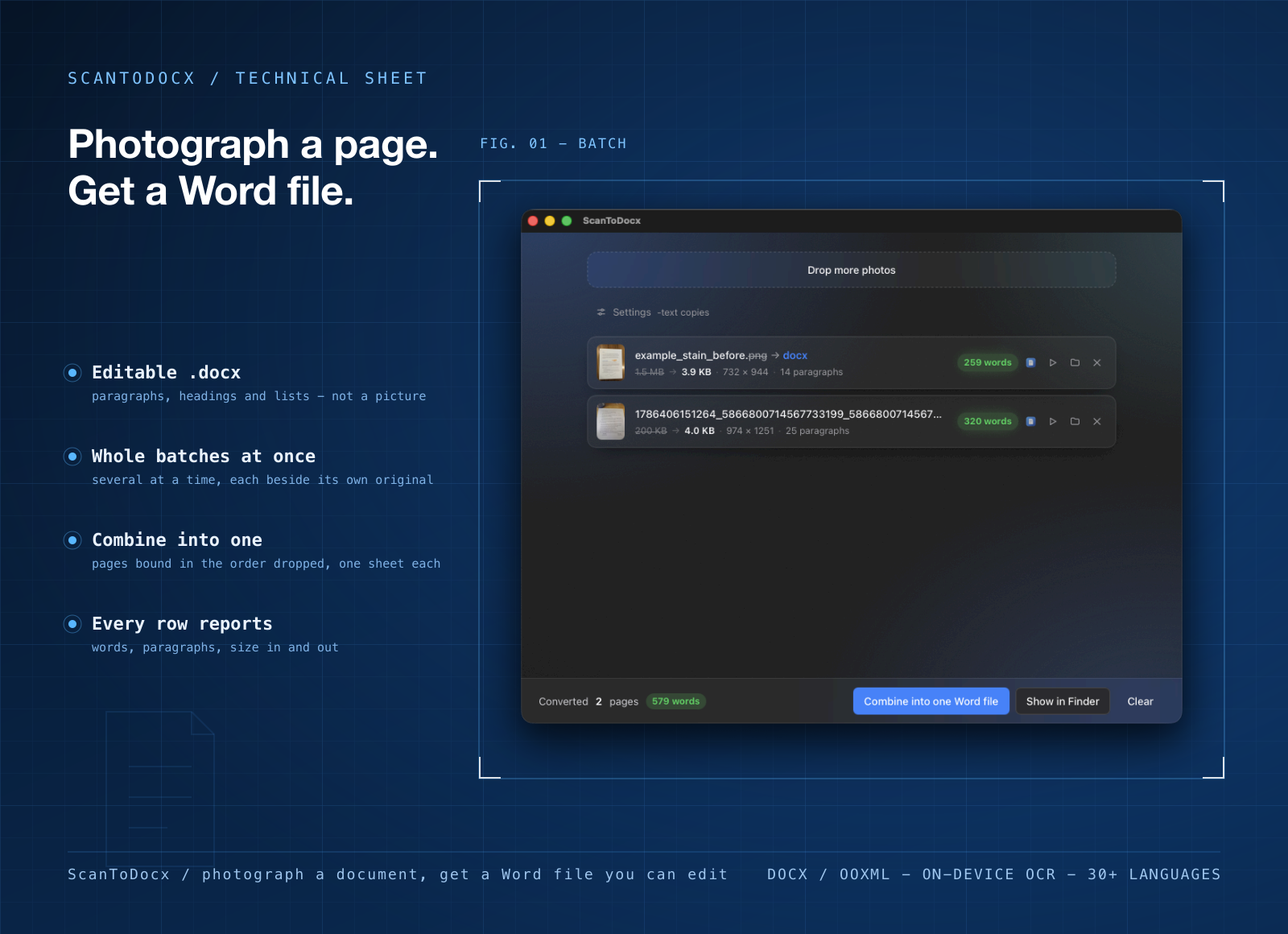This screenshot has height=934, width=1288.
Task: Click play icon in 1786406151264 row
Action: tap(1053, 422)
